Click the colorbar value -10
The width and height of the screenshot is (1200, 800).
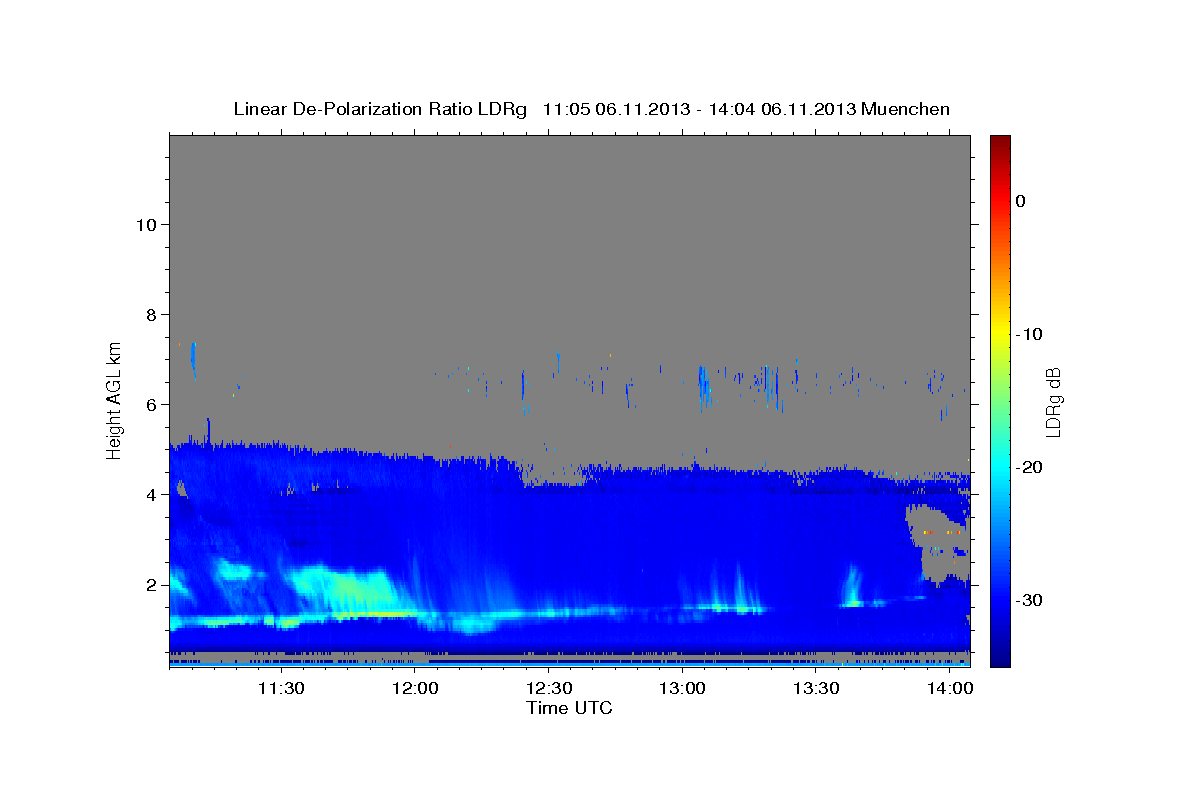pos(1028,334)
